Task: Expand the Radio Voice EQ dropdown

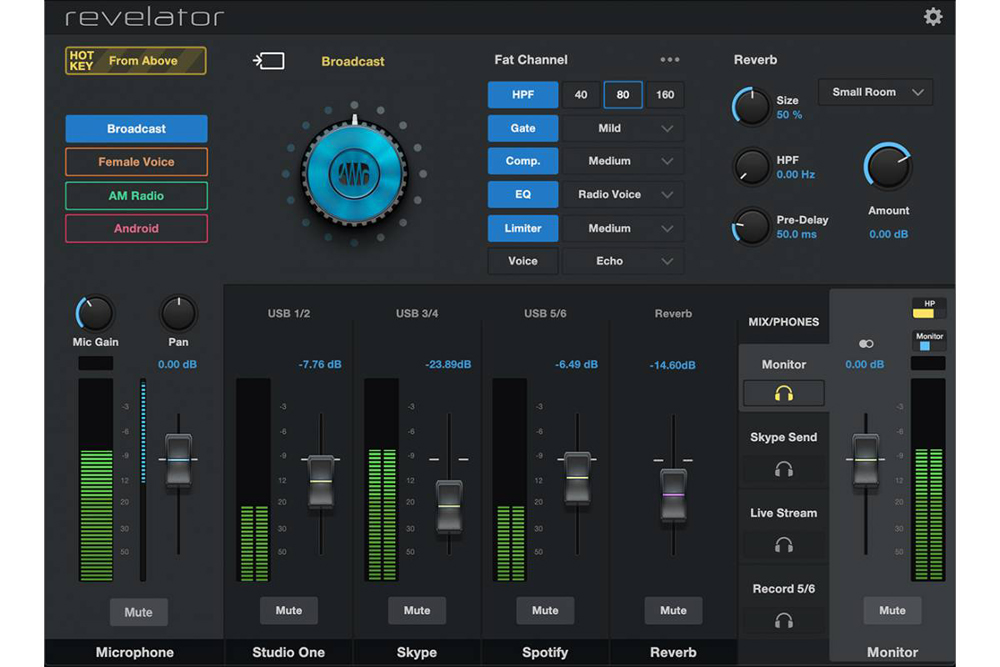Action: pos(622,195)
